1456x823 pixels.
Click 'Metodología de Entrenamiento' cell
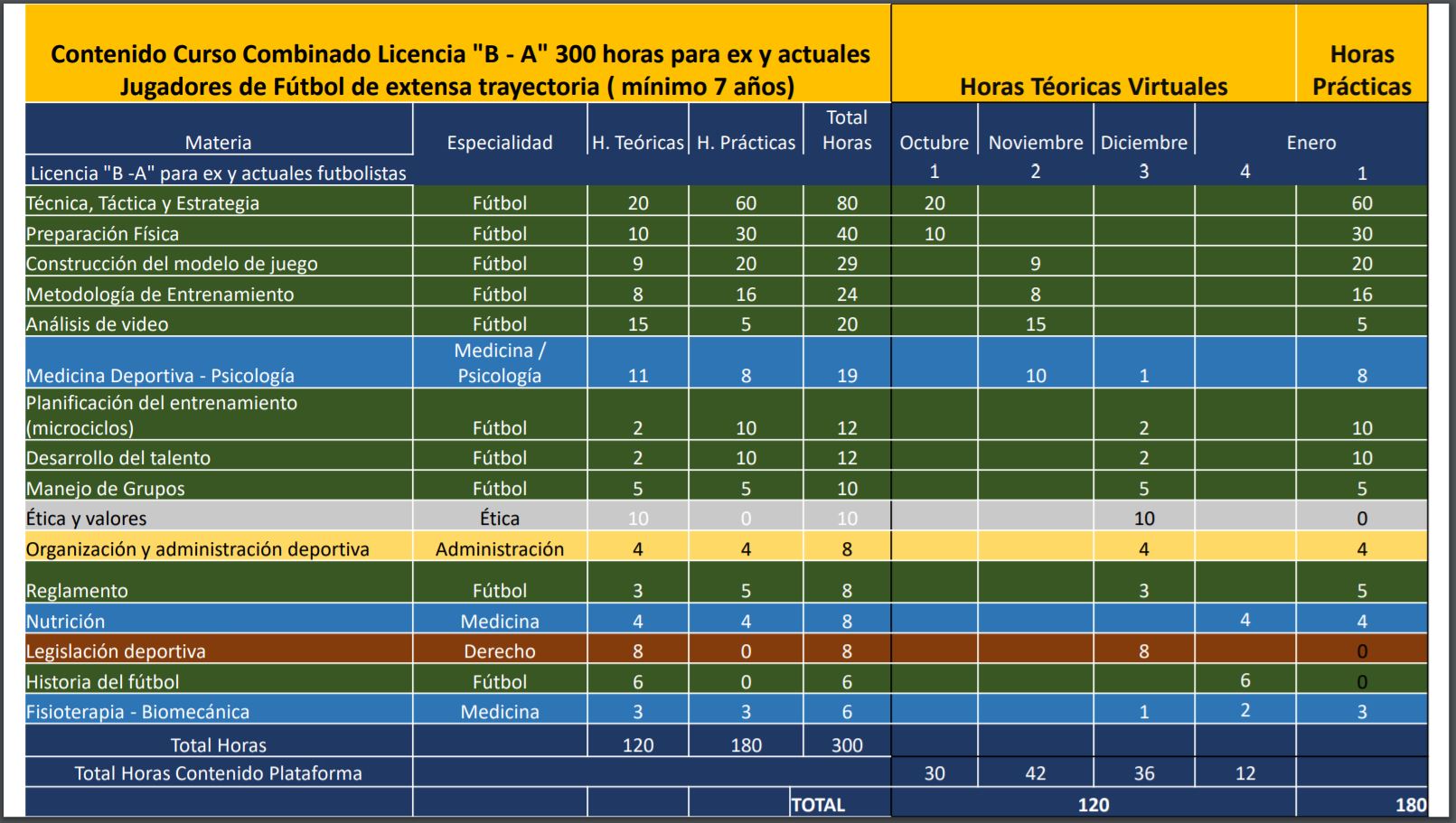point(219,292)
